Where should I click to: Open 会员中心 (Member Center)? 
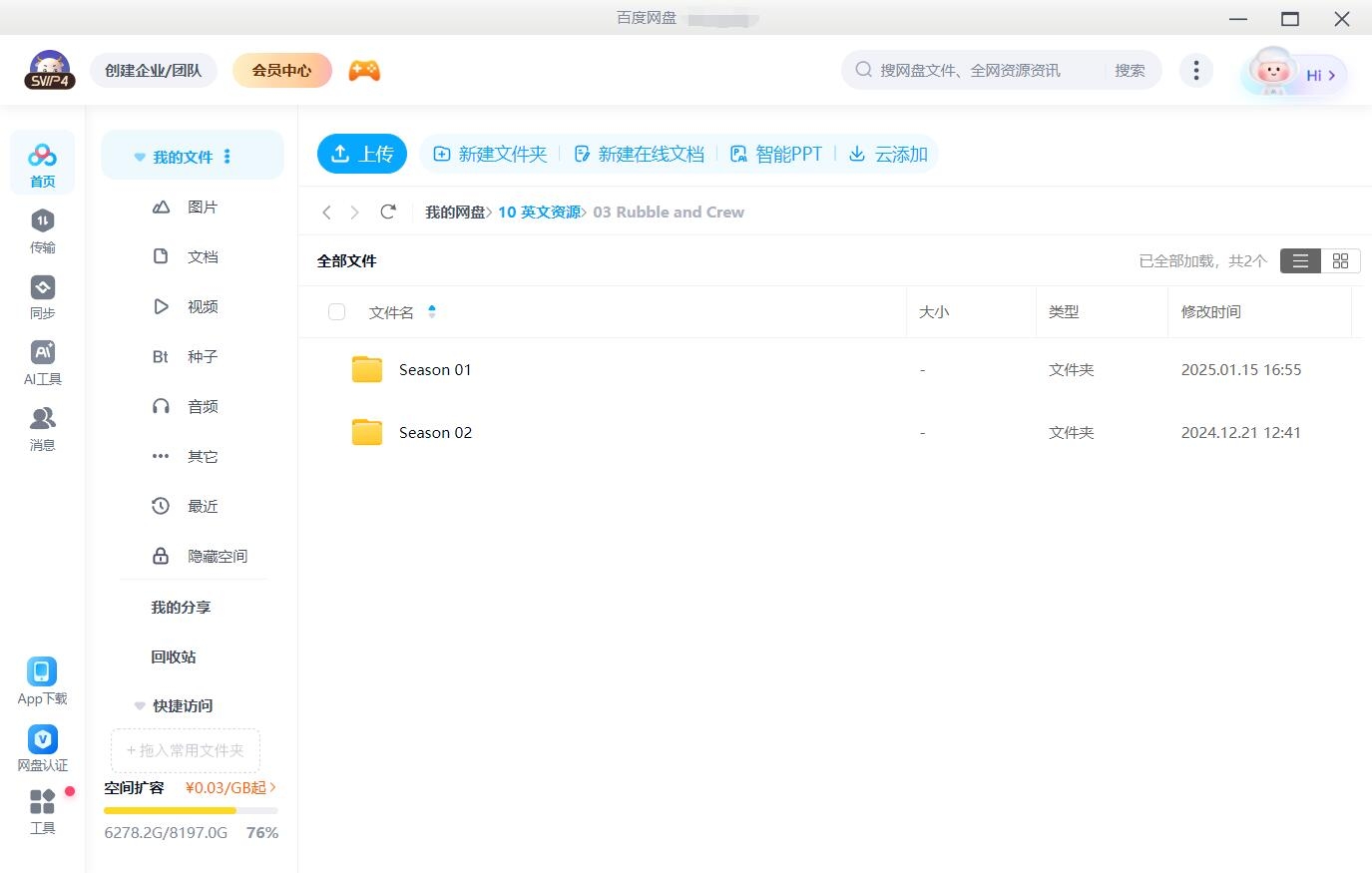pos(281,70)
